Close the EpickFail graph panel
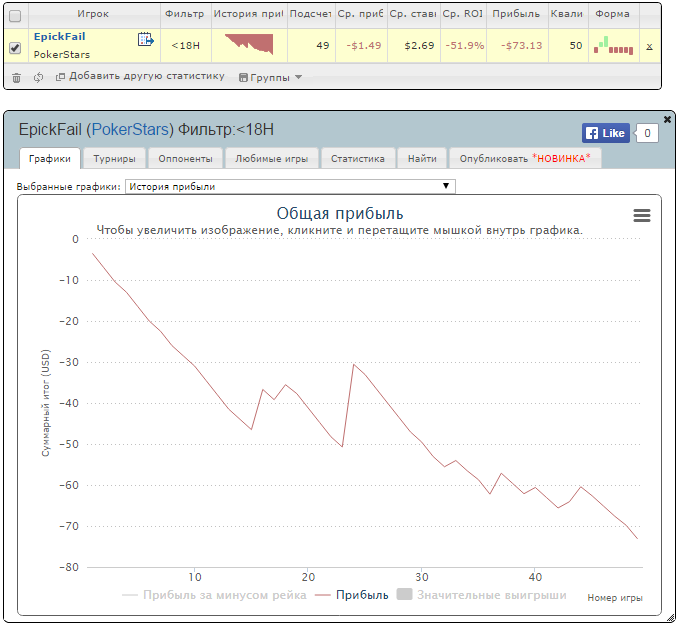Screen dimensions: 678x625 pos(667,119)
